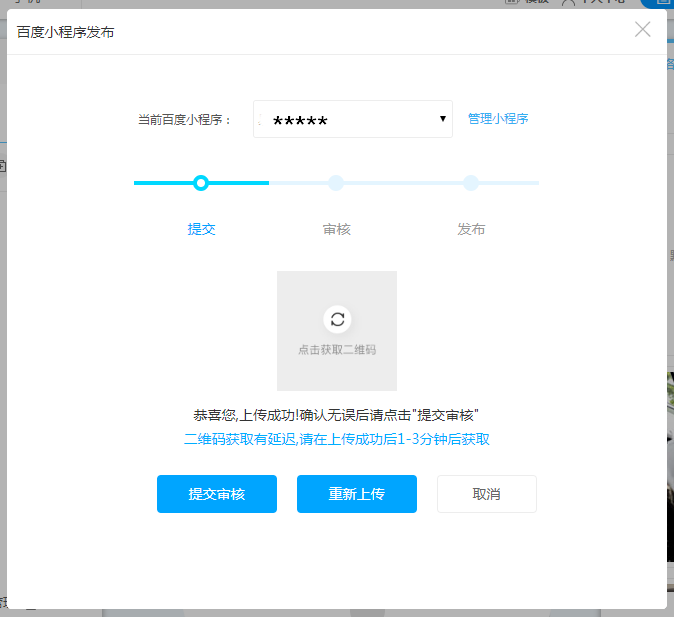674x617 pixels.
Task: Click the 审核 step circle marker
Action: [x=336, y=183]
